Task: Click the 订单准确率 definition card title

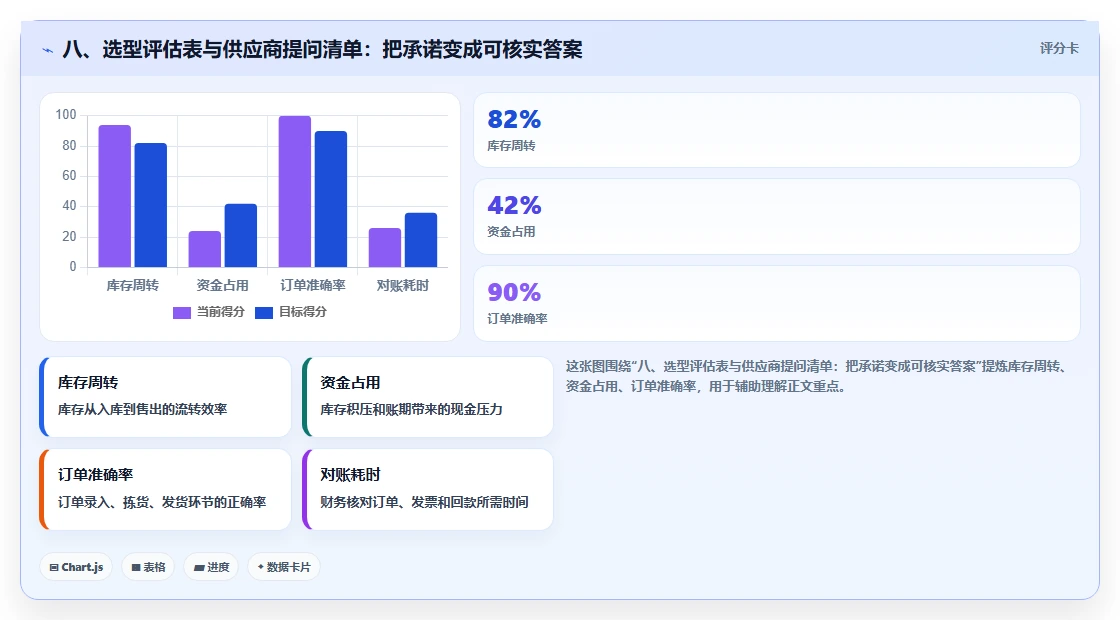Action: click(96, 475)
